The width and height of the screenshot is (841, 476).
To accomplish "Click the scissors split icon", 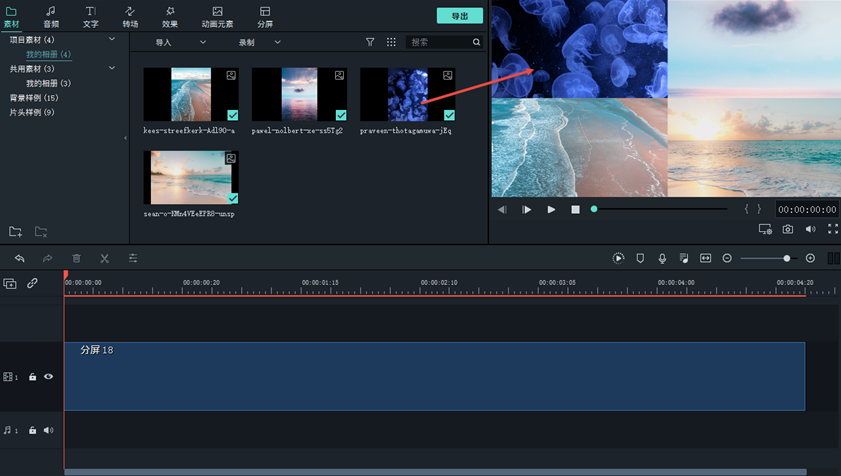I will 104,258.
